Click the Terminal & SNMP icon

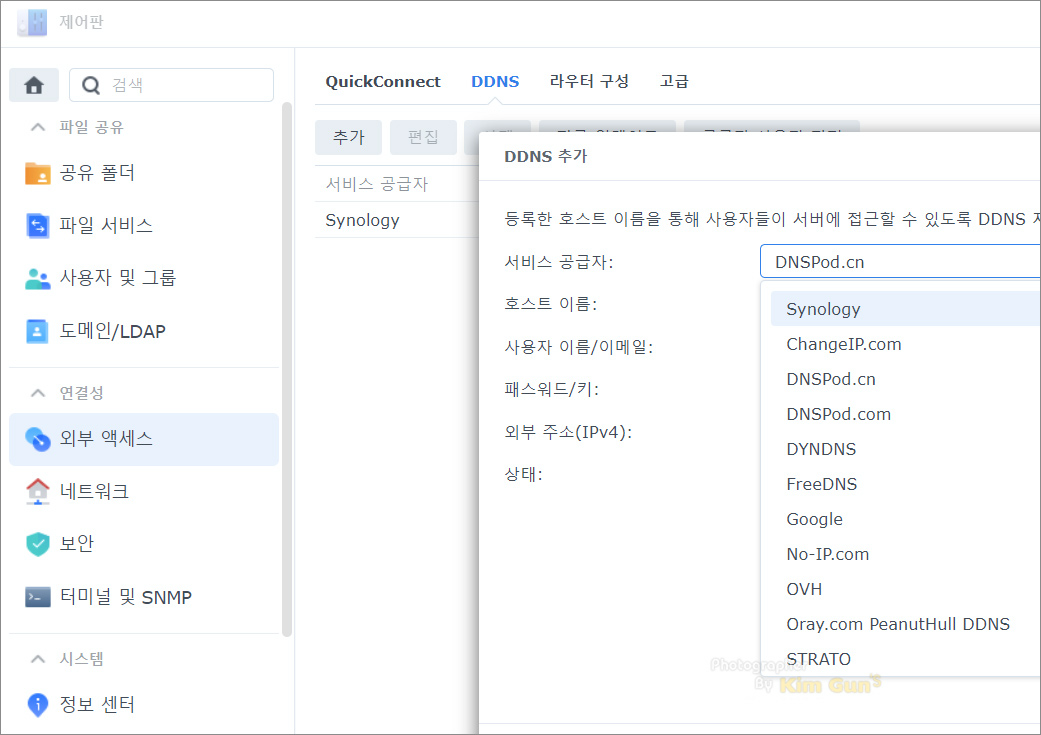point(38,597)
